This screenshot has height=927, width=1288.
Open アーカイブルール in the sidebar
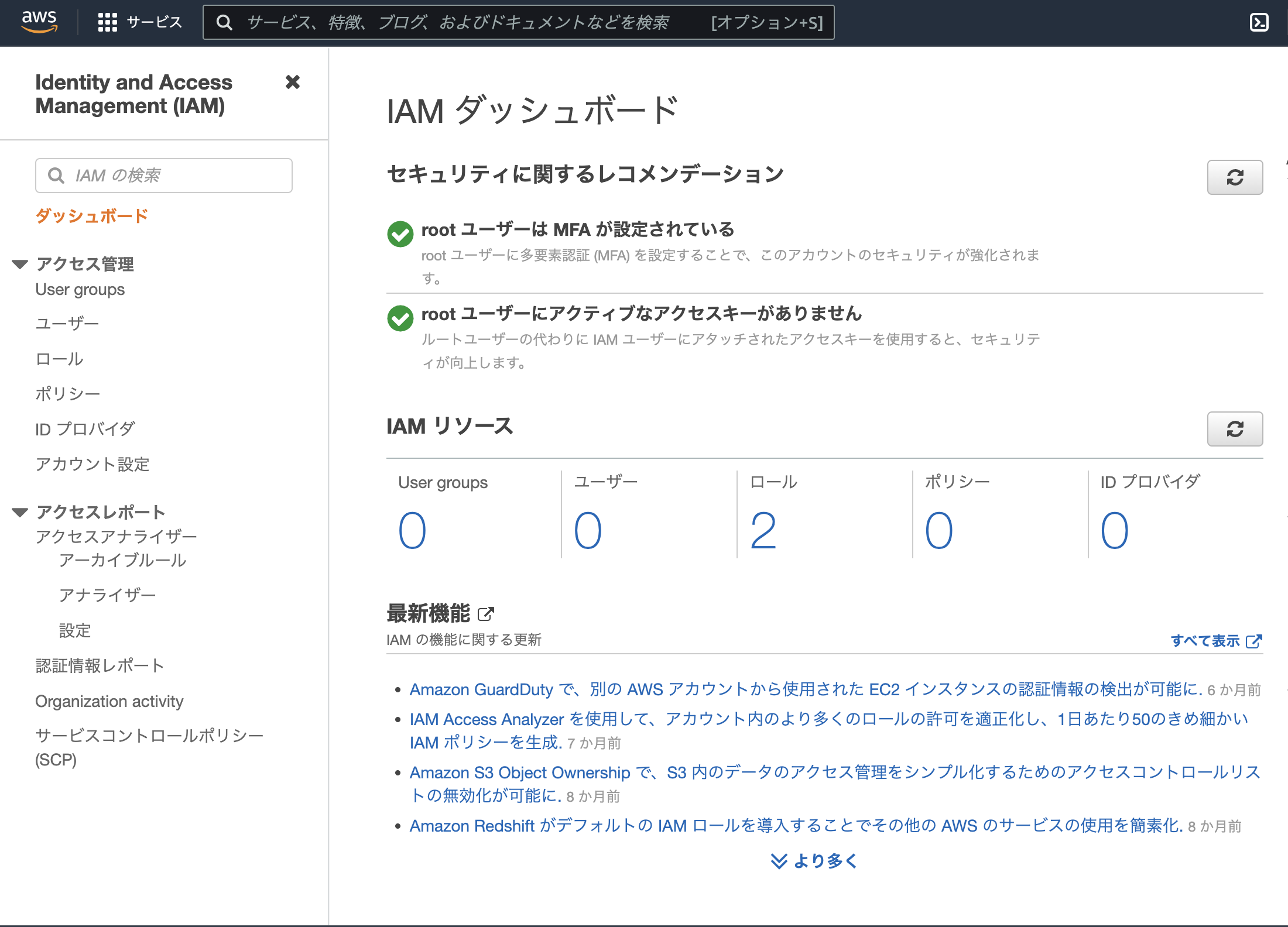122,560
